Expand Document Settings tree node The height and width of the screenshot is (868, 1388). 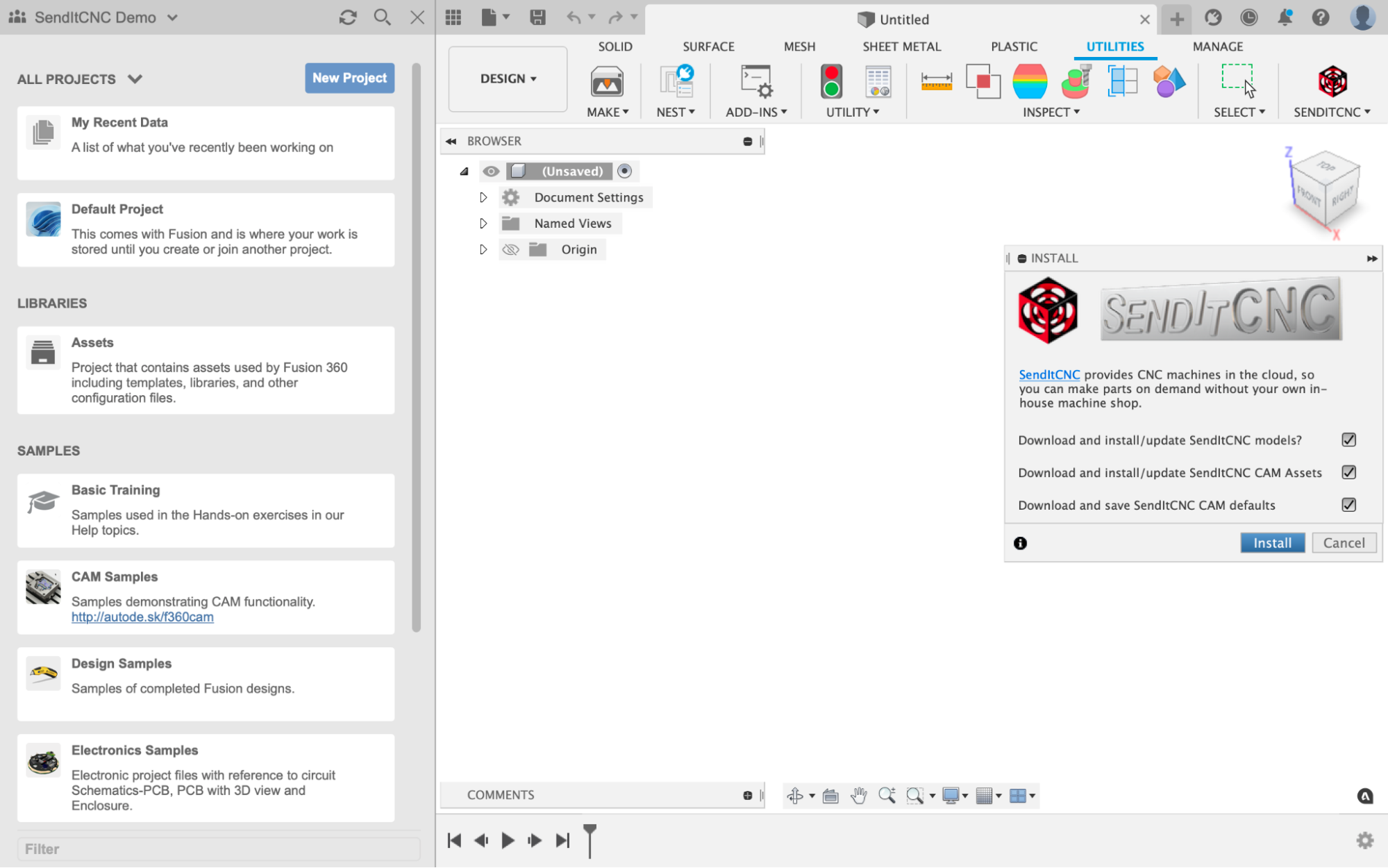(x=483, y=198)
